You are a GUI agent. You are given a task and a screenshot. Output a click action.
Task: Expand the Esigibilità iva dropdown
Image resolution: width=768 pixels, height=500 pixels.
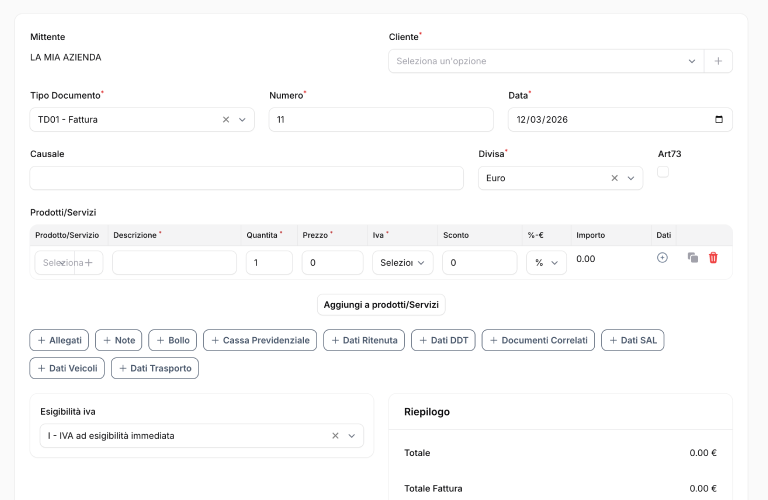[352, 436]
